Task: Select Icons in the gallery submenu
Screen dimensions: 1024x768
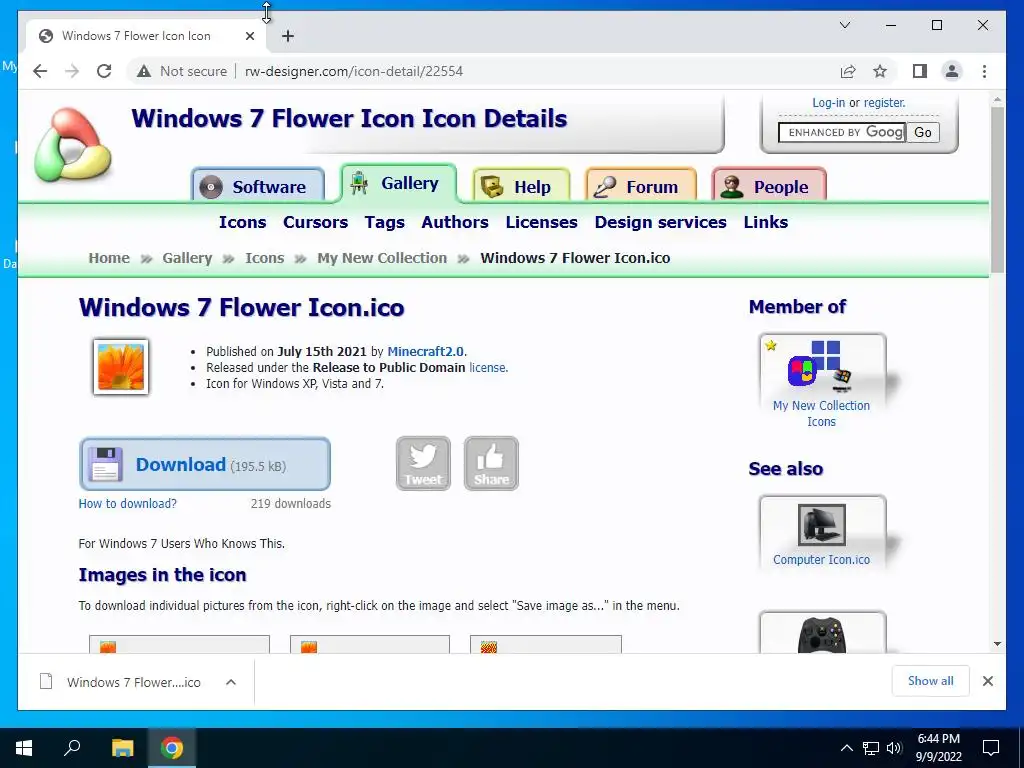Action: point(242,222)
